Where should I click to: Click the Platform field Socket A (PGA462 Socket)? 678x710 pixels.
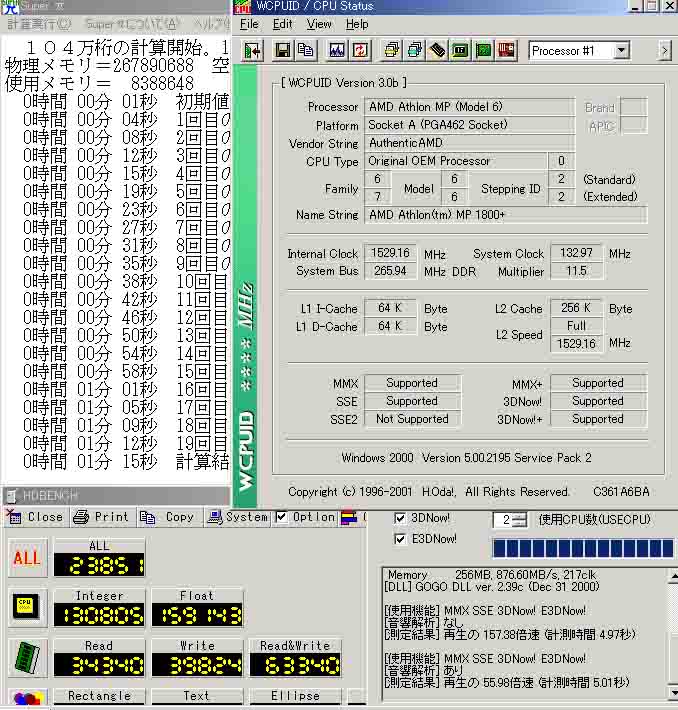click(x=470, y=125)
